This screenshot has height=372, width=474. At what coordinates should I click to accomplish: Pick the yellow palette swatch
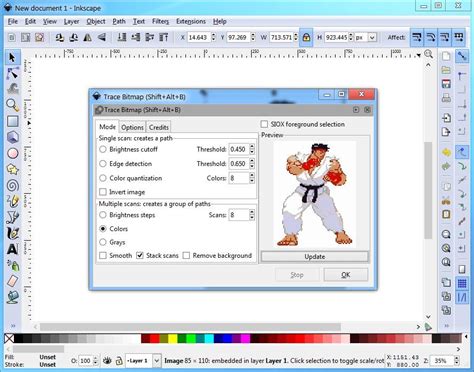point(173,339)
